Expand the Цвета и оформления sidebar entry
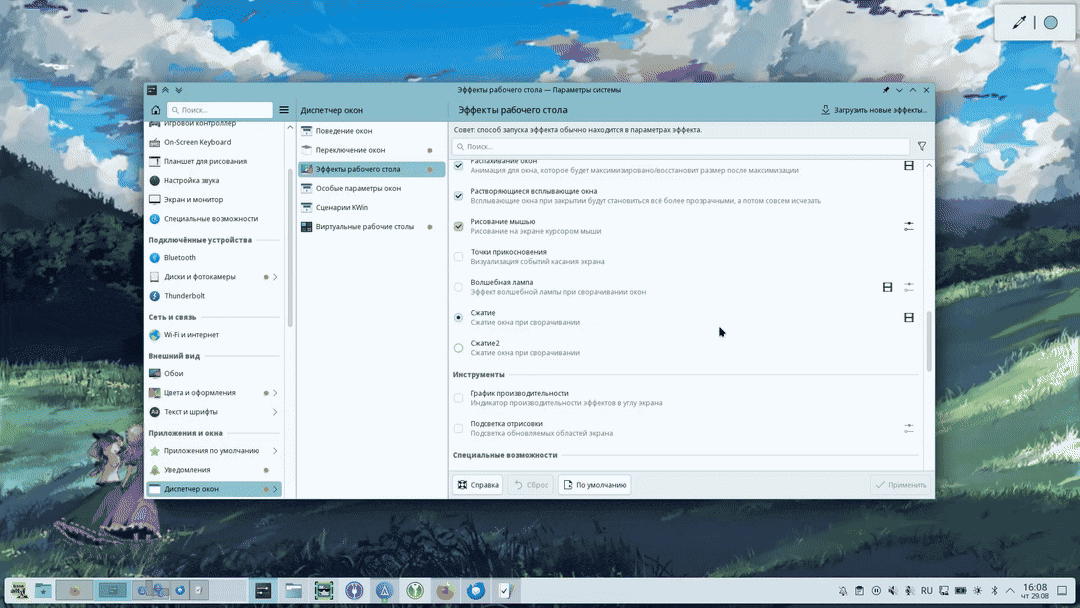Screen dimensions: 1080x608 tap(275, 393)
